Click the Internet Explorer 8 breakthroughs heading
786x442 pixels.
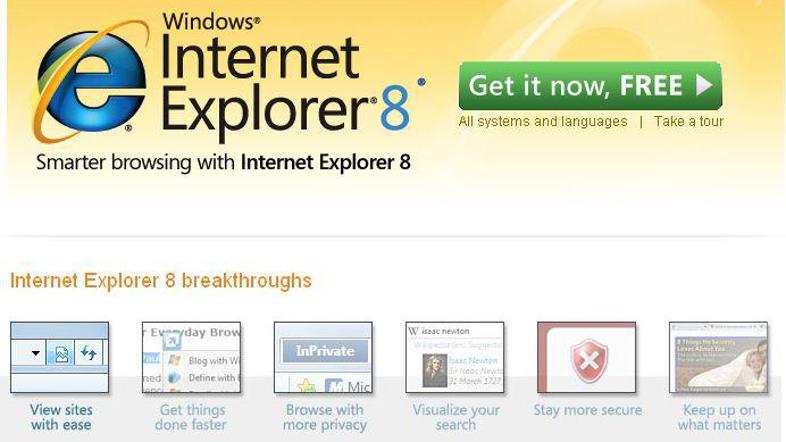[x=161, y=281]
